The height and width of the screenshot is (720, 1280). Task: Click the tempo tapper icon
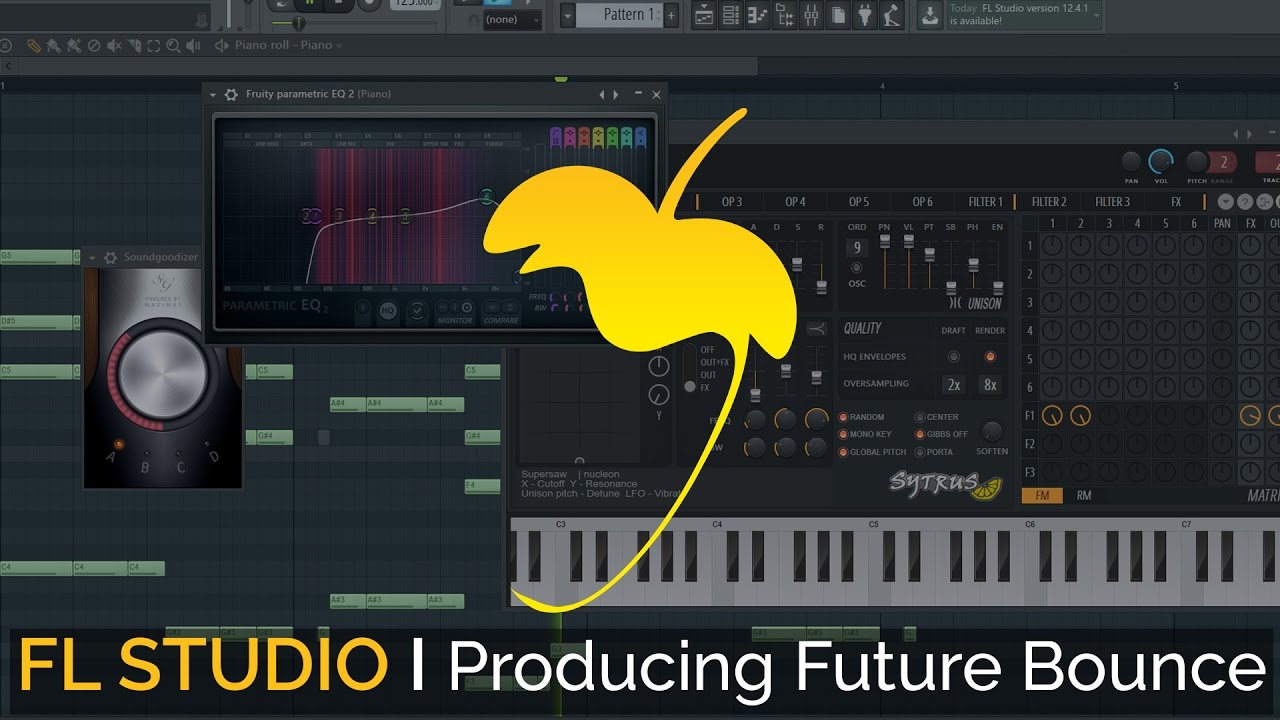point(892,15)
